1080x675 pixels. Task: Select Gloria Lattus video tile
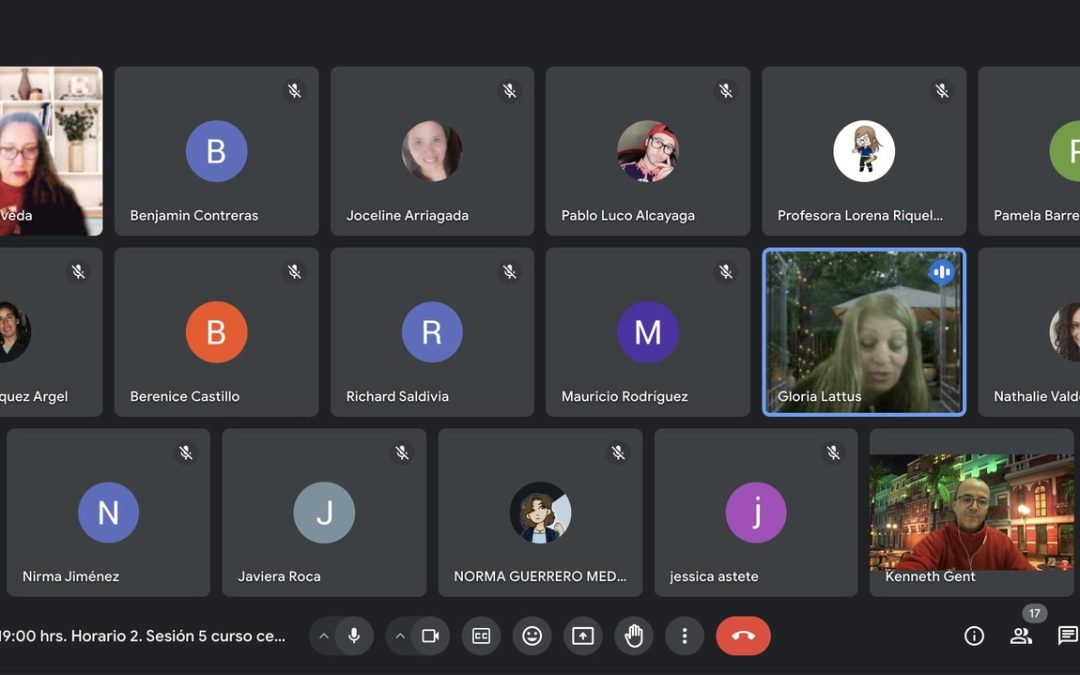tap(864, 332)
